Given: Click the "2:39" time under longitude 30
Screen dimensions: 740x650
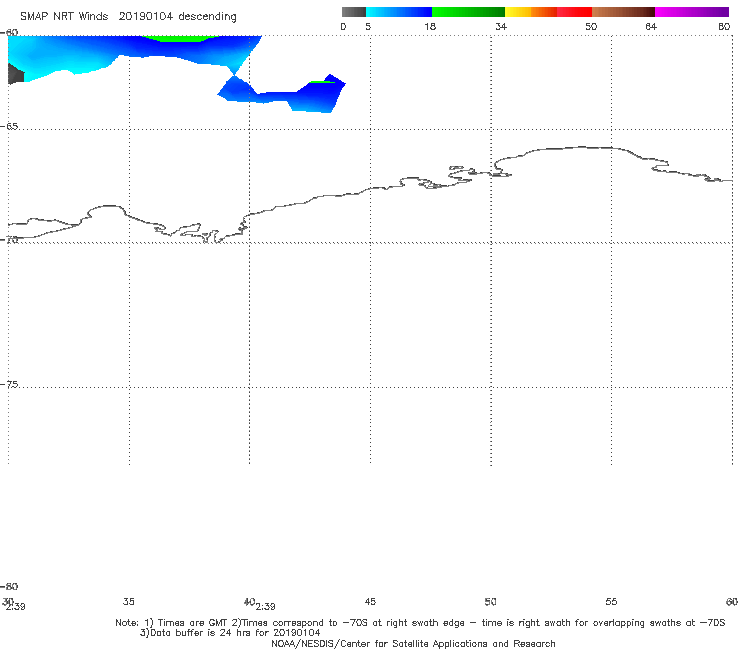Looking at the screenshot, I should [16, 607].
